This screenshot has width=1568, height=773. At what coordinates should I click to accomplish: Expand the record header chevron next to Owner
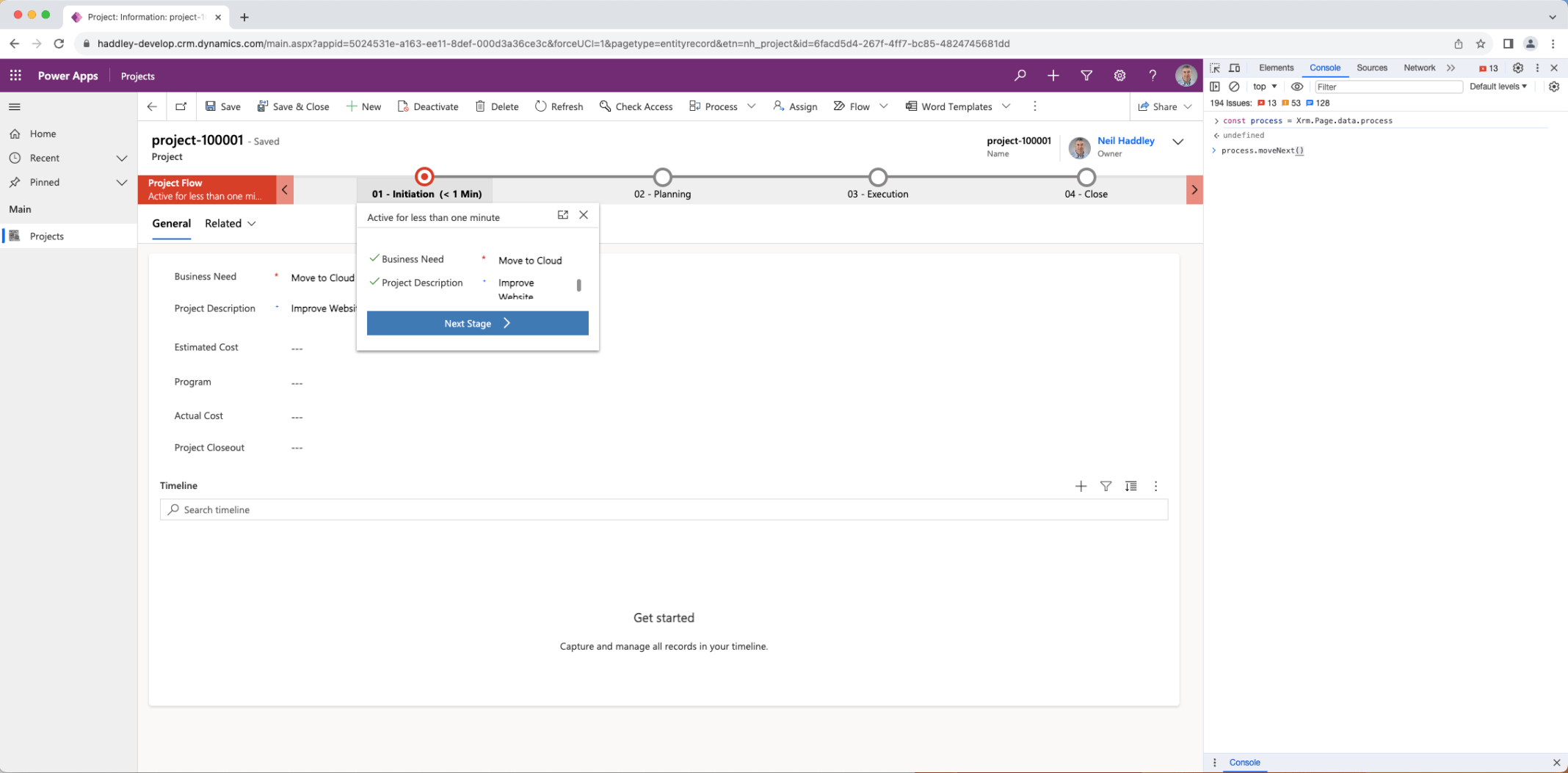(x=1178, y=142)
